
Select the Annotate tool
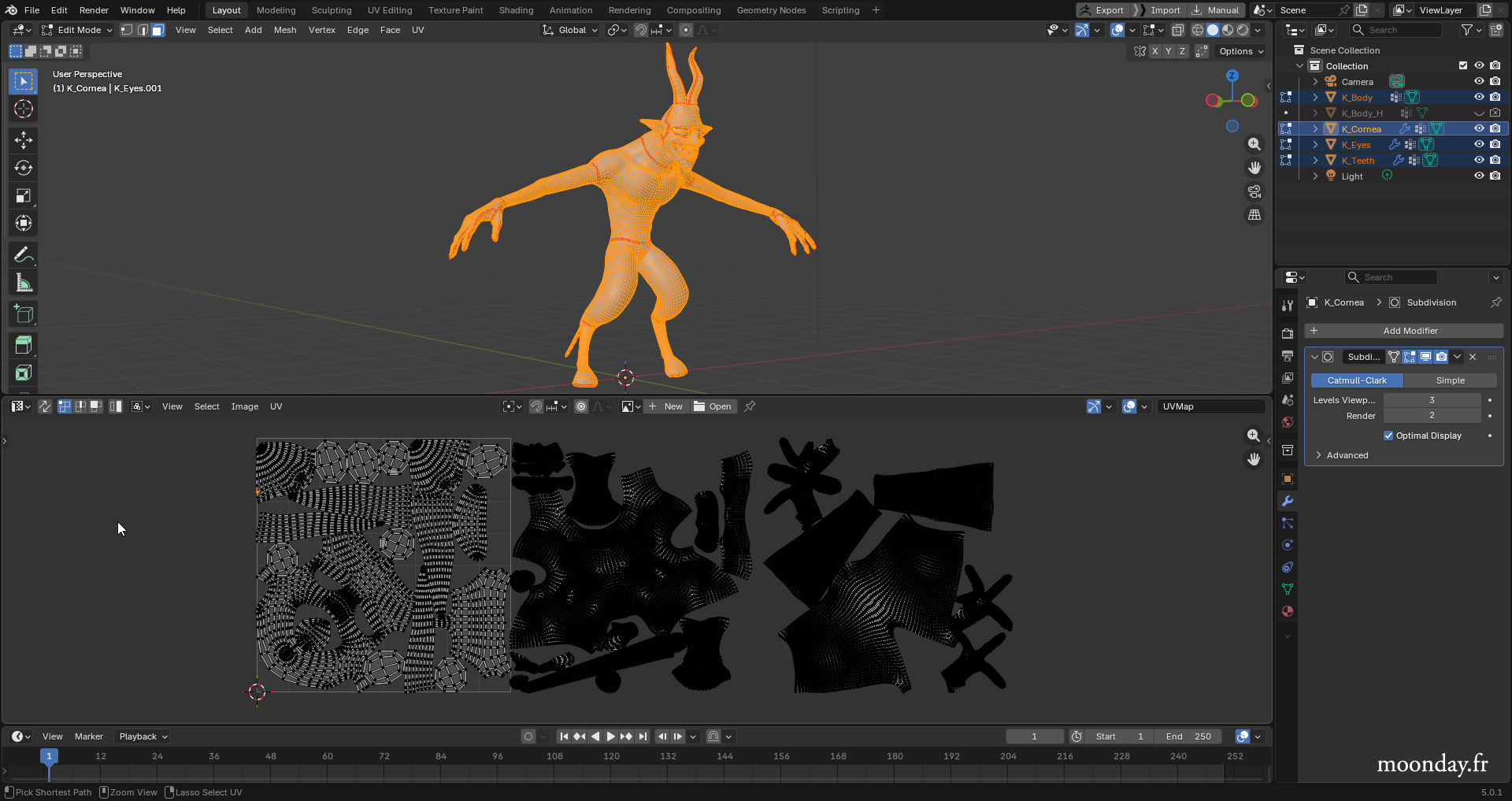pos(24,255)
